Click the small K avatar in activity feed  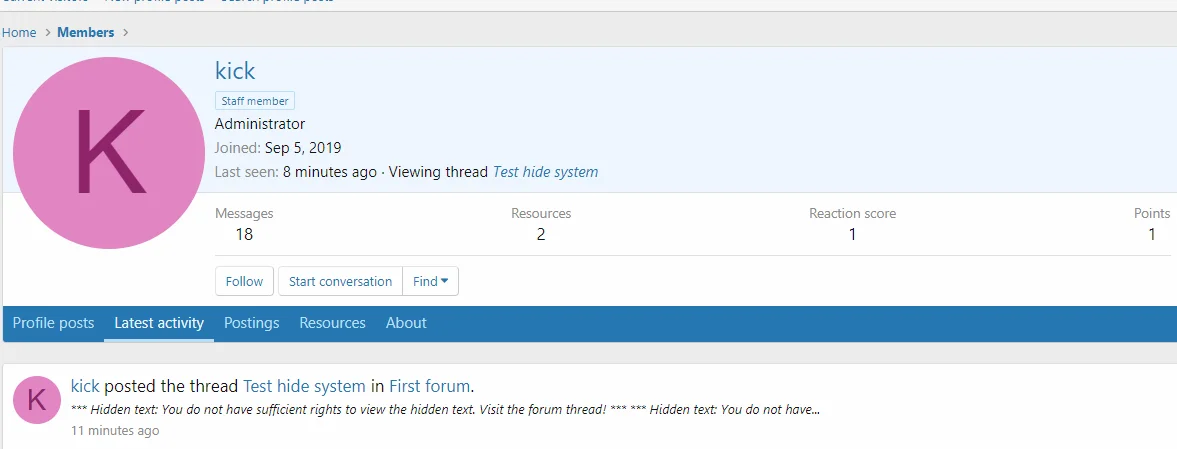(37, 400)
